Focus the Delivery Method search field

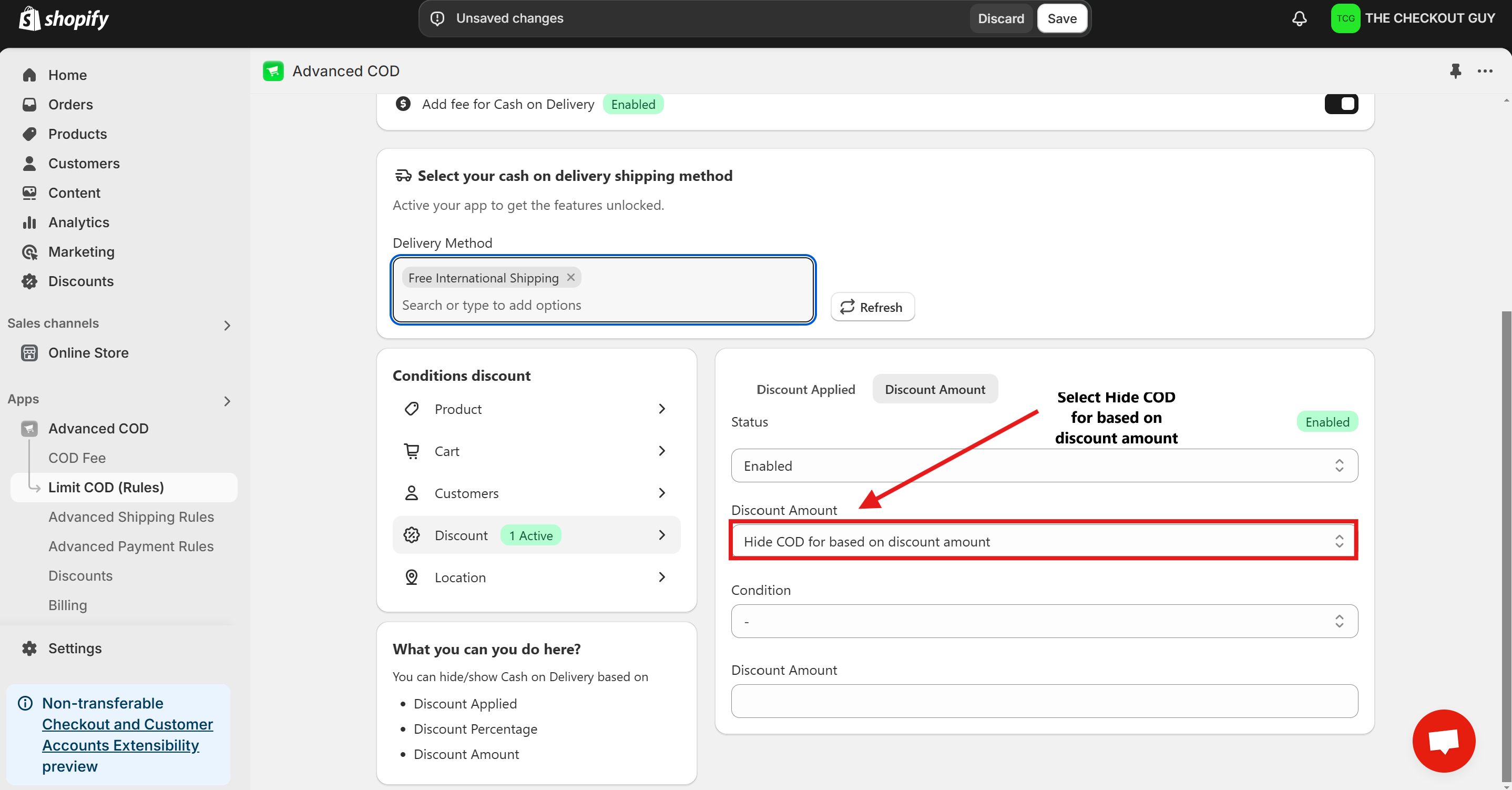(603, 306)
